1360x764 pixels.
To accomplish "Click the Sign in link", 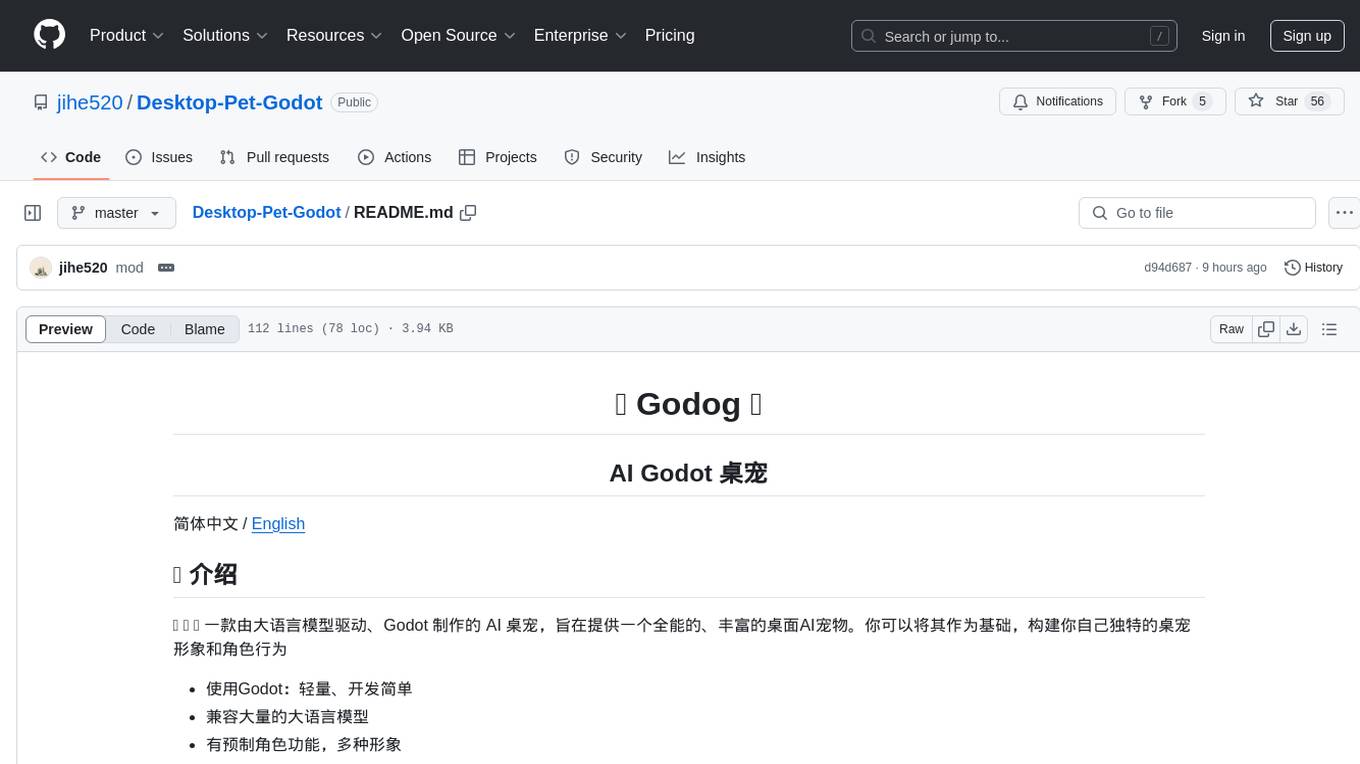I will pyautogui.click(x=1223, y=36).
